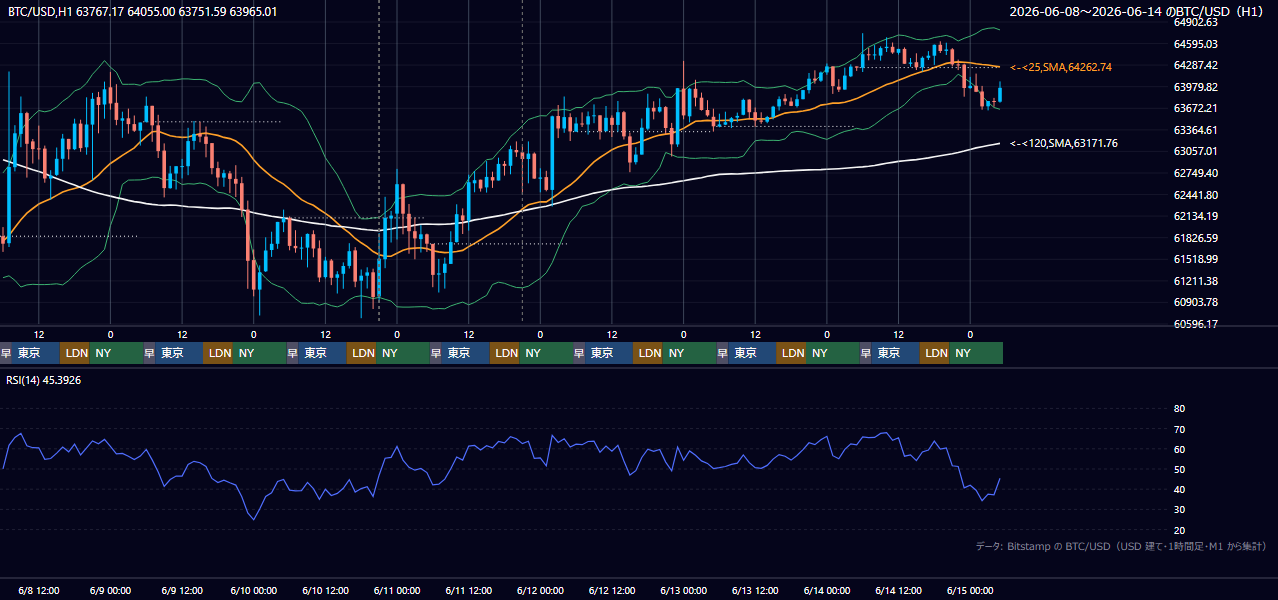Click RSI scale level 50

(1179, 469)
